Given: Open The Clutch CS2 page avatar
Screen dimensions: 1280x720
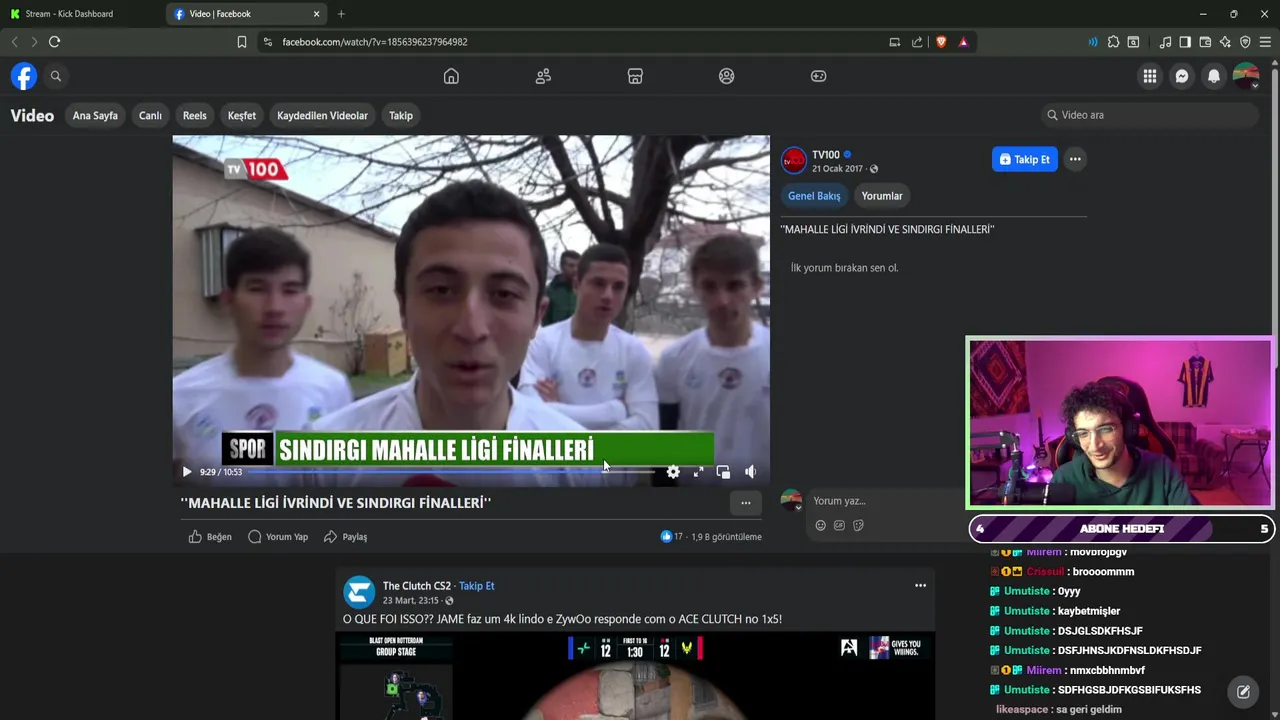Looking at the screenshot, I should [359, 592].
